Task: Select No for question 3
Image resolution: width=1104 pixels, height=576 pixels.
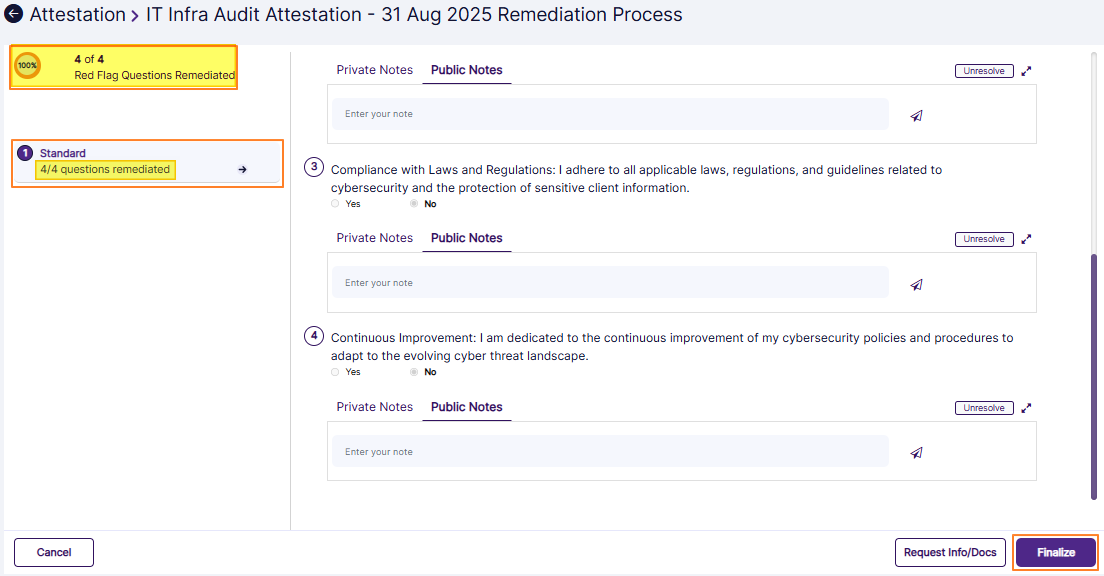Action: point(413,203)
